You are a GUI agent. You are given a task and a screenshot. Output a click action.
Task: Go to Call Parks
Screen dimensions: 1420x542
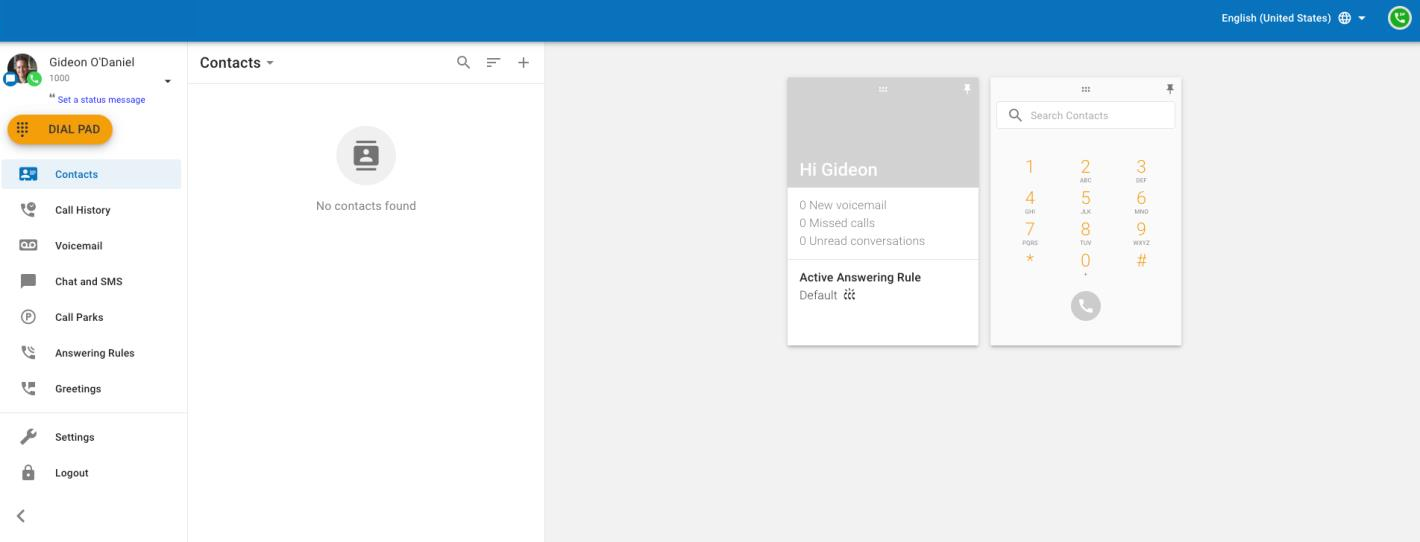91,317
